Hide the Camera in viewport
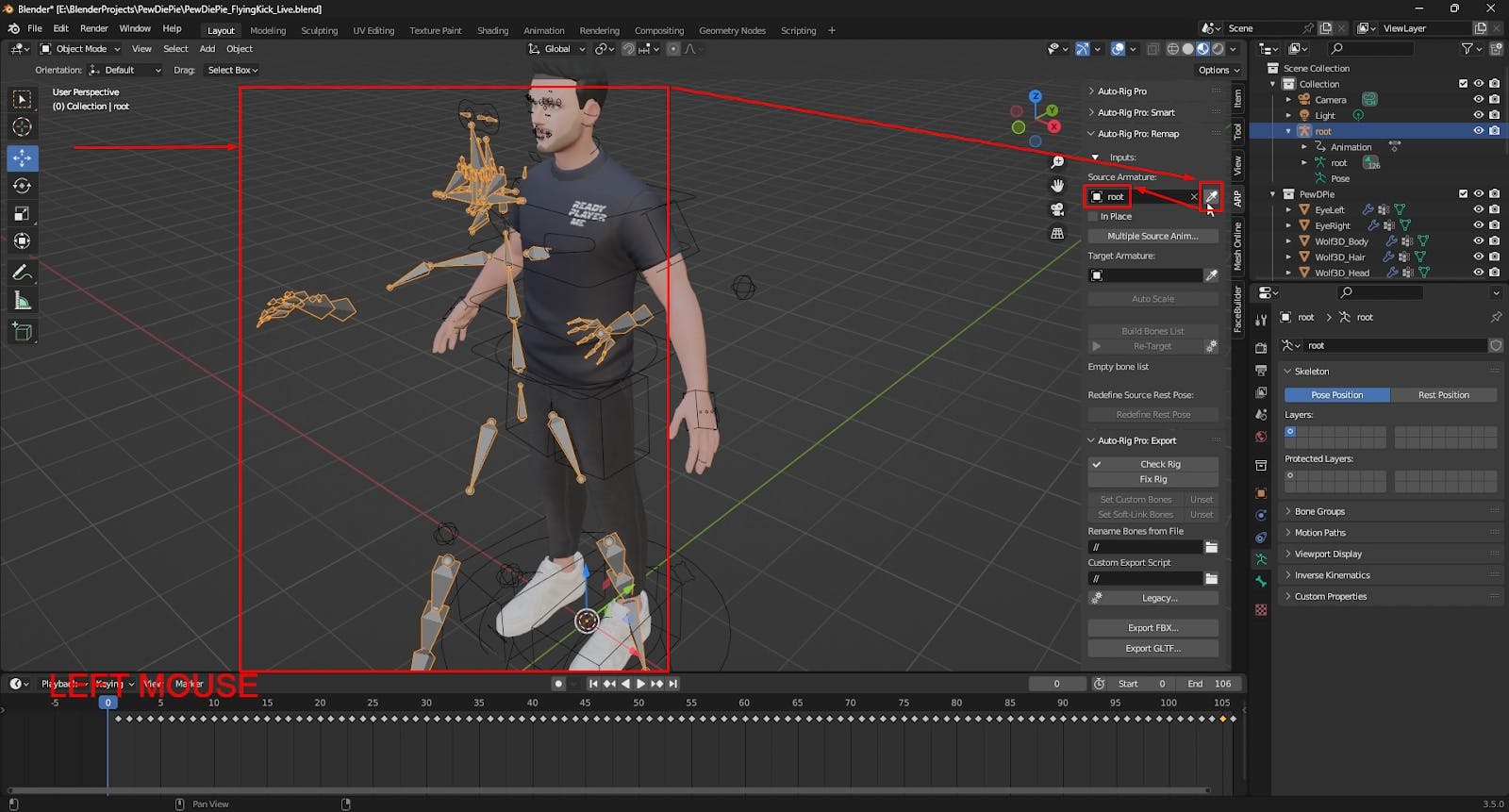The width and height of the screenshot is (1509, 812). [x=1478, y=100]
